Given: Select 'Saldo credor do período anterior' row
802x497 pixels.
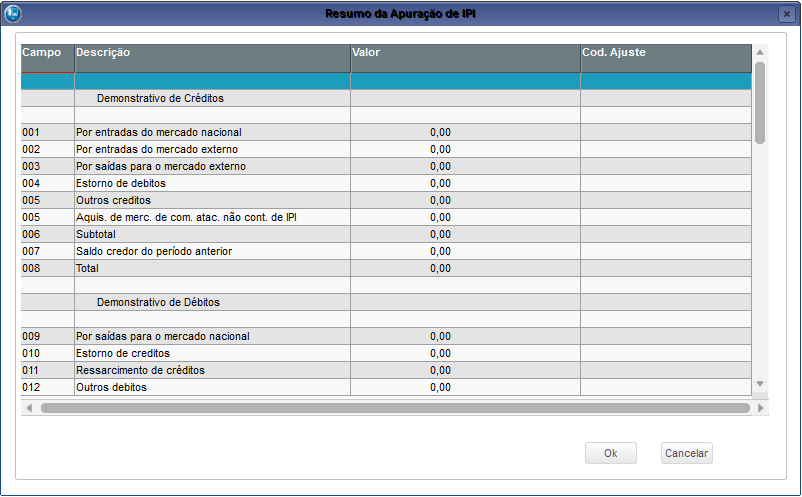Looking at the screenshot, I should coord(386,251).
